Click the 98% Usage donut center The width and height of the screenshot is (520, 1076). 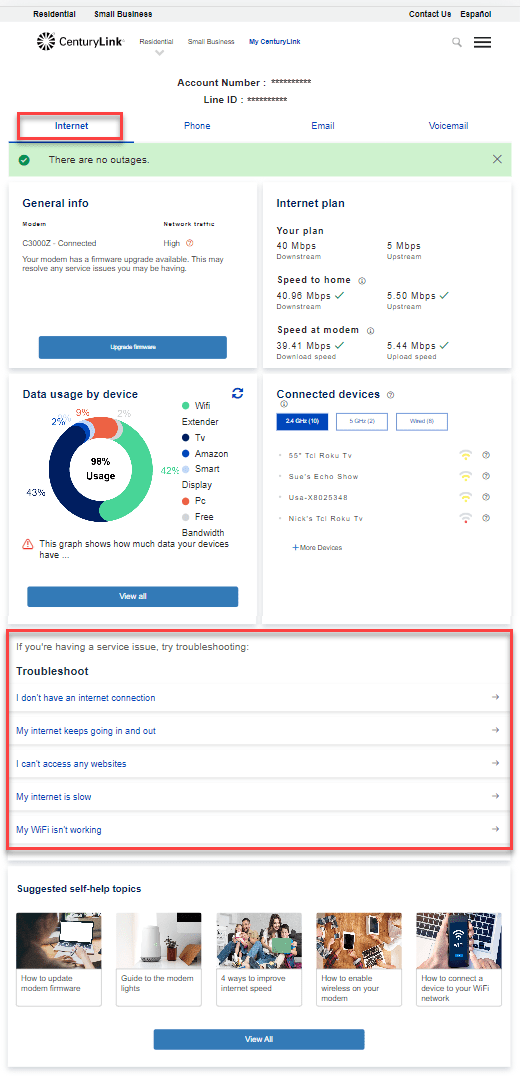[x=100, y=469]
